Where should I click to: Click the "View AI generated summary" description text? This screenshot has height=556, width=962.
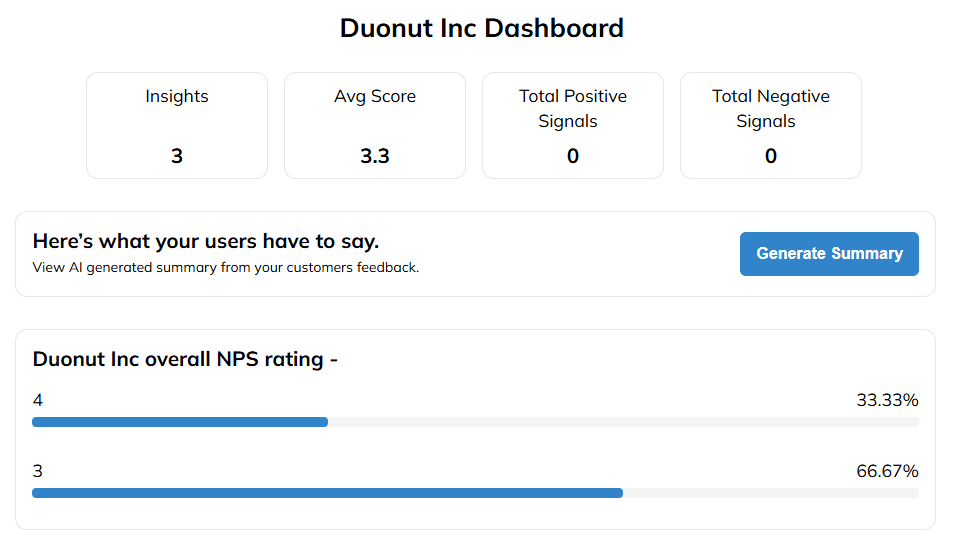(226, 268)
